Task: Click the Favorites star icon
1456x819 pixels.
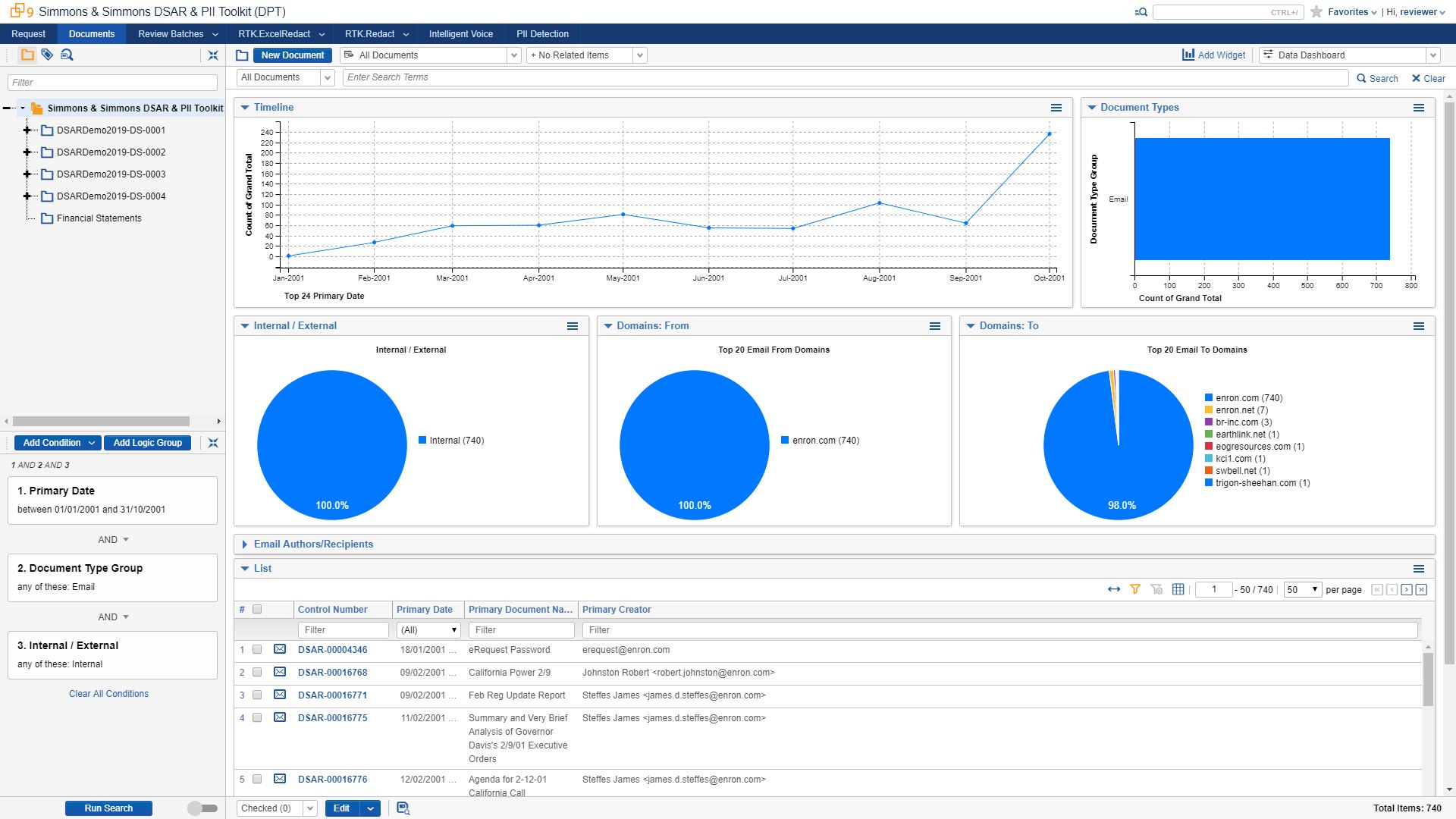Action: 1316,12
